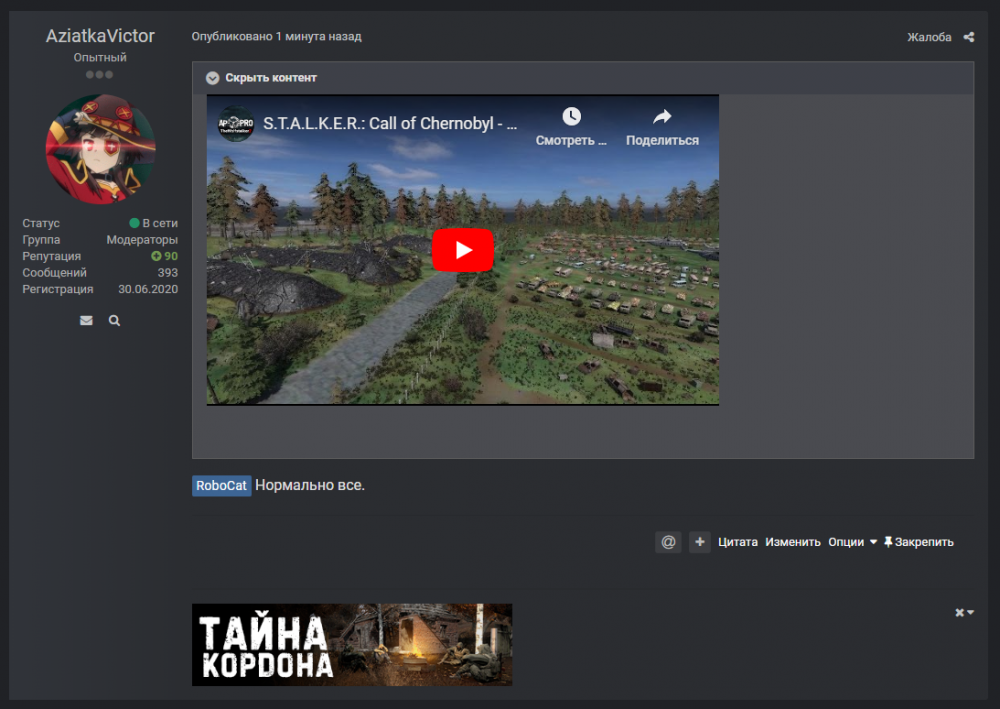Click the YouTube Share arrow icon
This screenshot has width=1000, height=709.
coord(662,117)
